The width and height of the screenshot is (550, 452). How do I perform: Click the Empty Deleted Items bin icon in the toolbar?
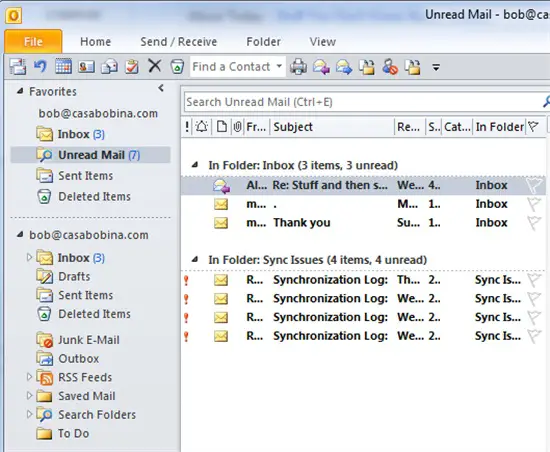coord(177,66)
